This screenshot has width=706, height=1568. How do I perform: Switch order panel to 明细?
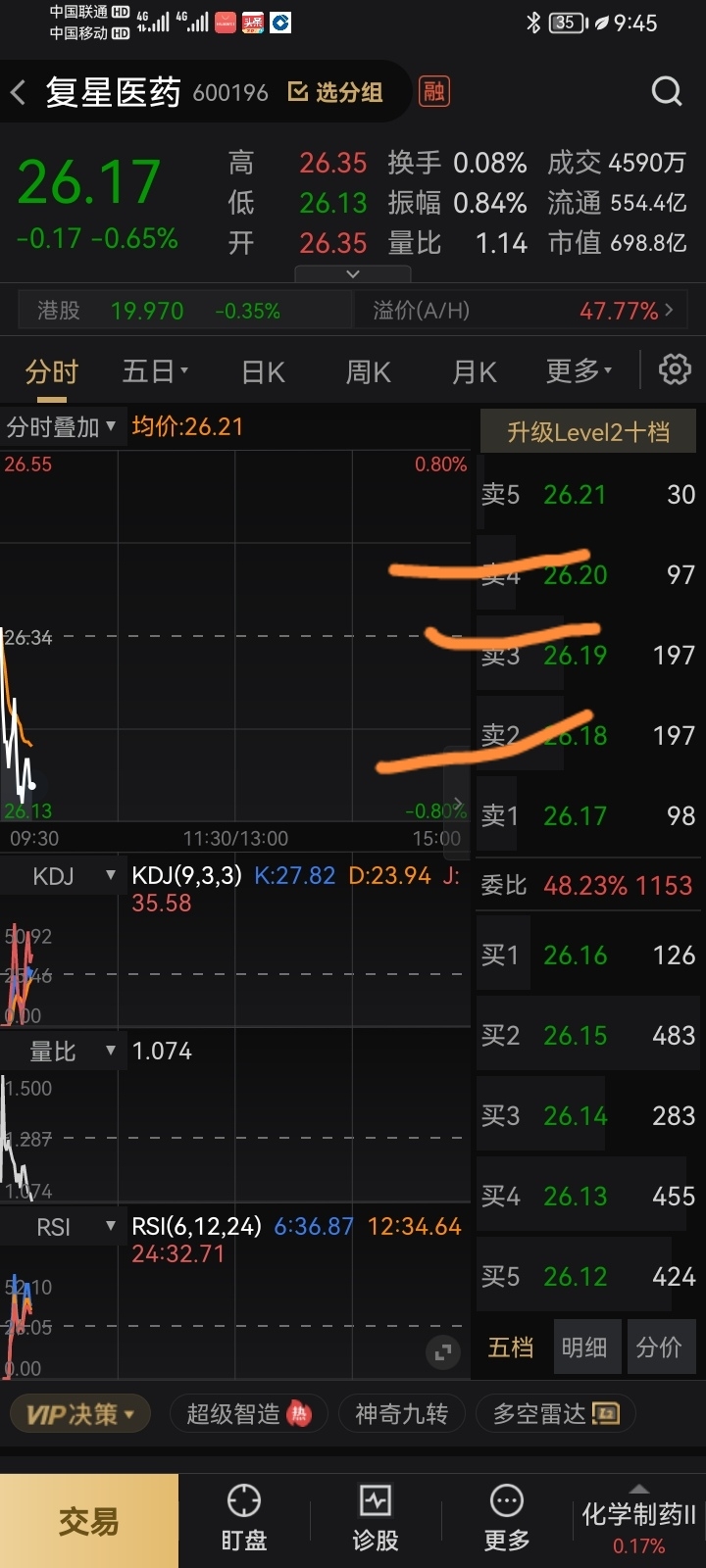click(x=584, y=1347)
